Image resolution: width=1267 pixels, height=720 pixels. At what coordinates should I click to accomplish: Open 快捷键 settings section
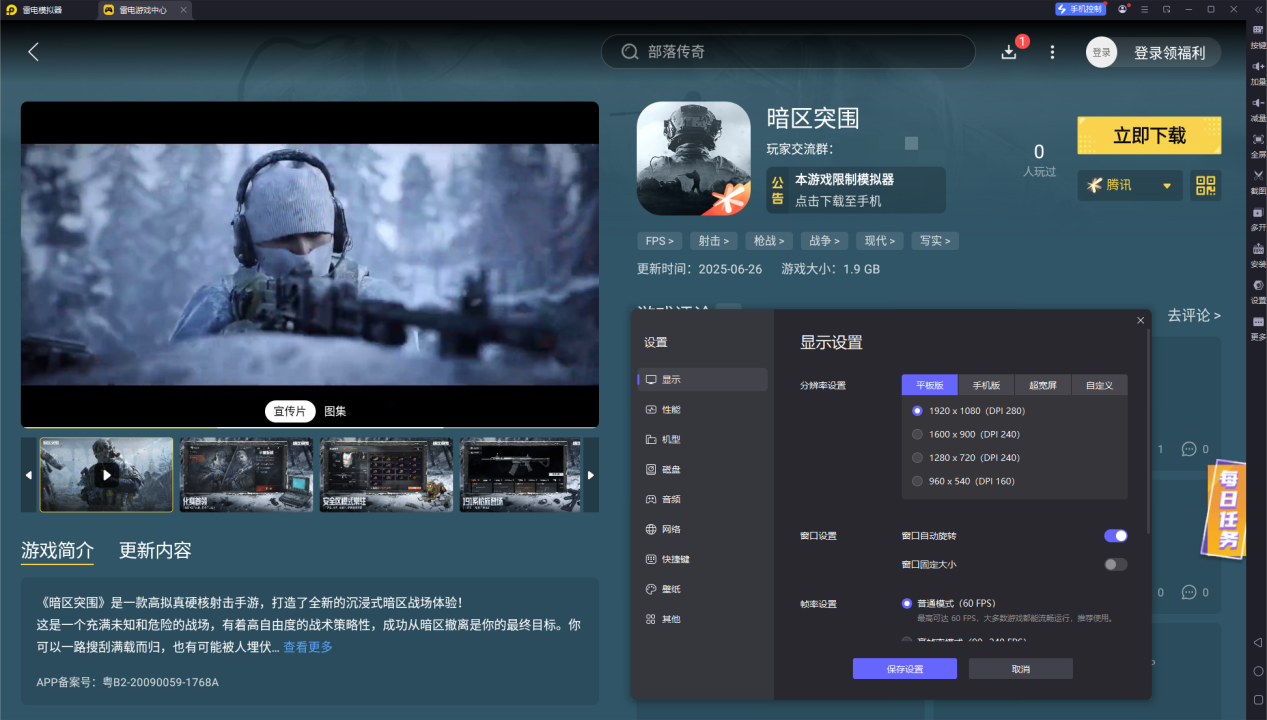[702, 559]
